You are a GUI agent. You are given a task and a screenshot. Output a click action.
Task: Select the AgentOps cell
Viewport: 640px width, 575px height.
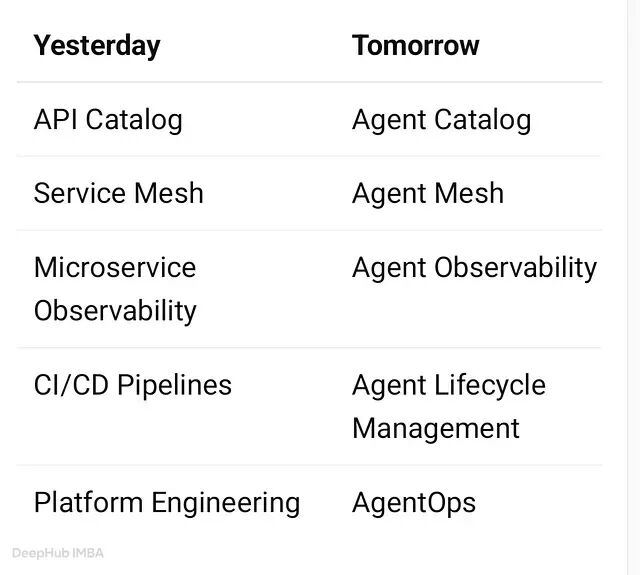click(414, 503)
